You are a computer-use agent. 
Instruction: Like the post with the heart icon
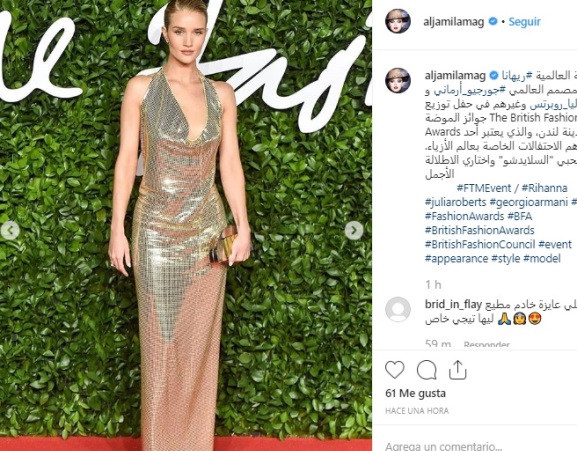coord(395,370)
